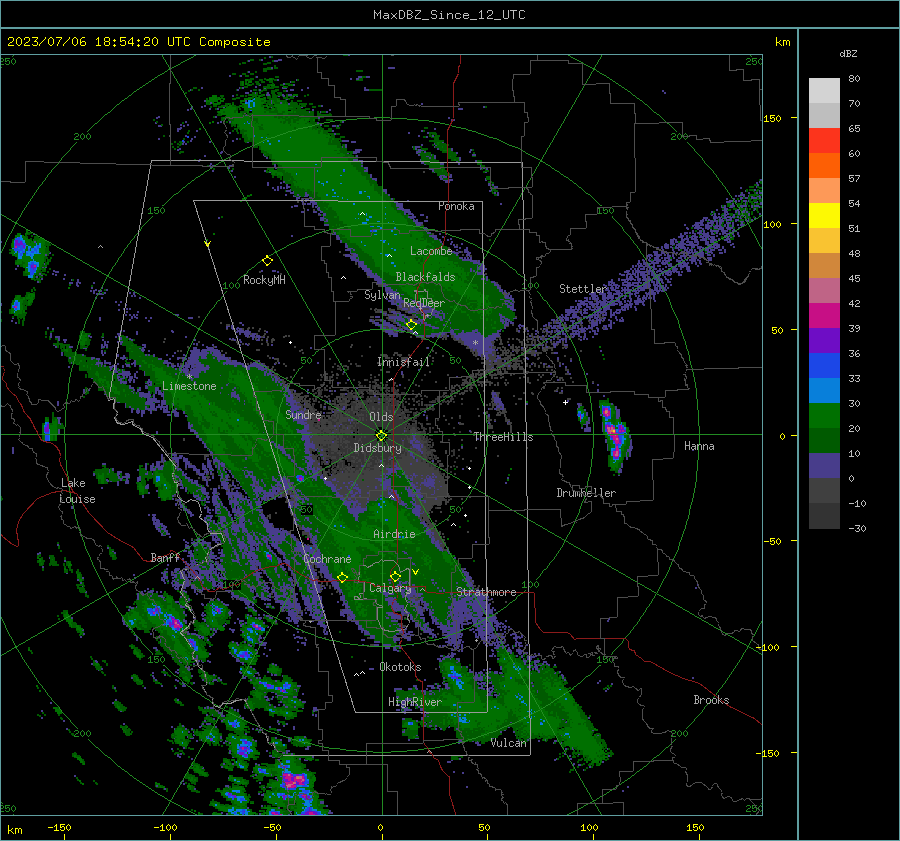The image size is (900, 841).
Task: Click the Stettler city label
Action: click(x=583, y=289)
